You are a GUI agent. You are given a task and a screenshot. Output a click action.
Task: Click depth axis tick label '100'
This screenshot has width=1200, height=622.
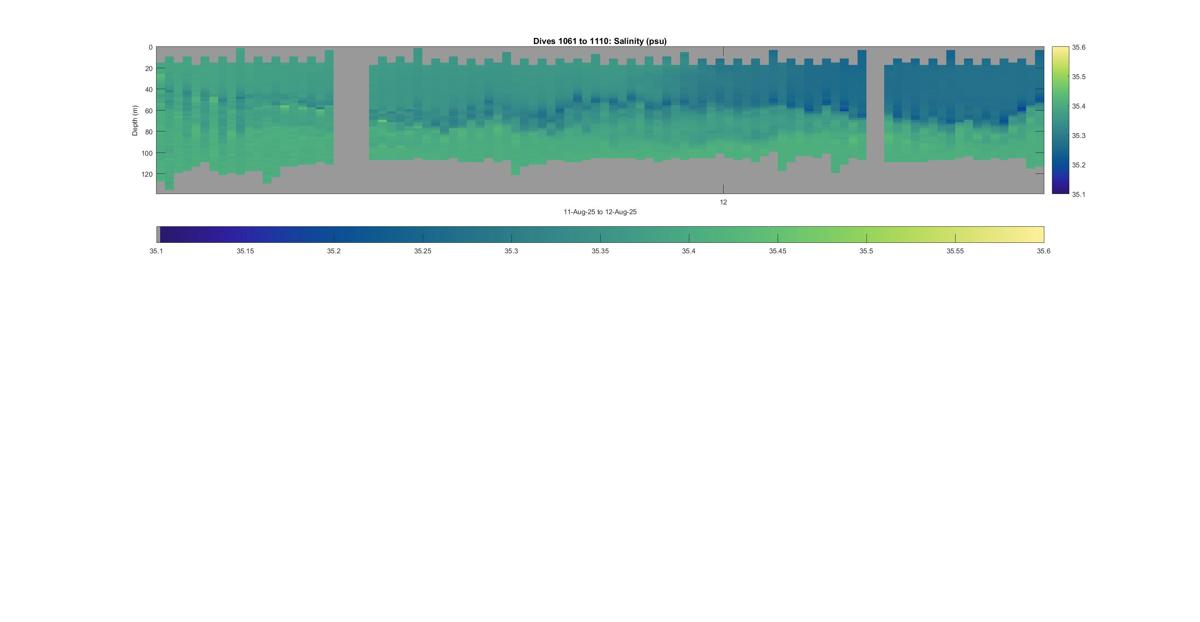tap(148, 153)
